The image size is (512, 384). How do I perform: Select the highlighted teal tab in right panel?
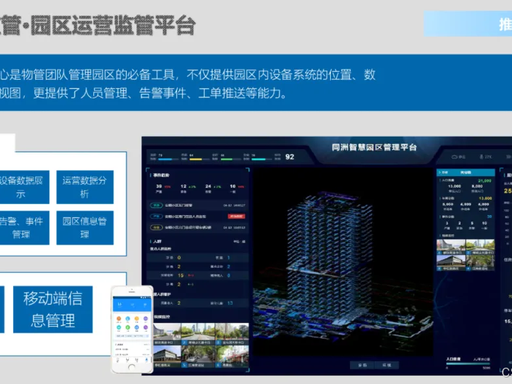(x=466, y=172)
